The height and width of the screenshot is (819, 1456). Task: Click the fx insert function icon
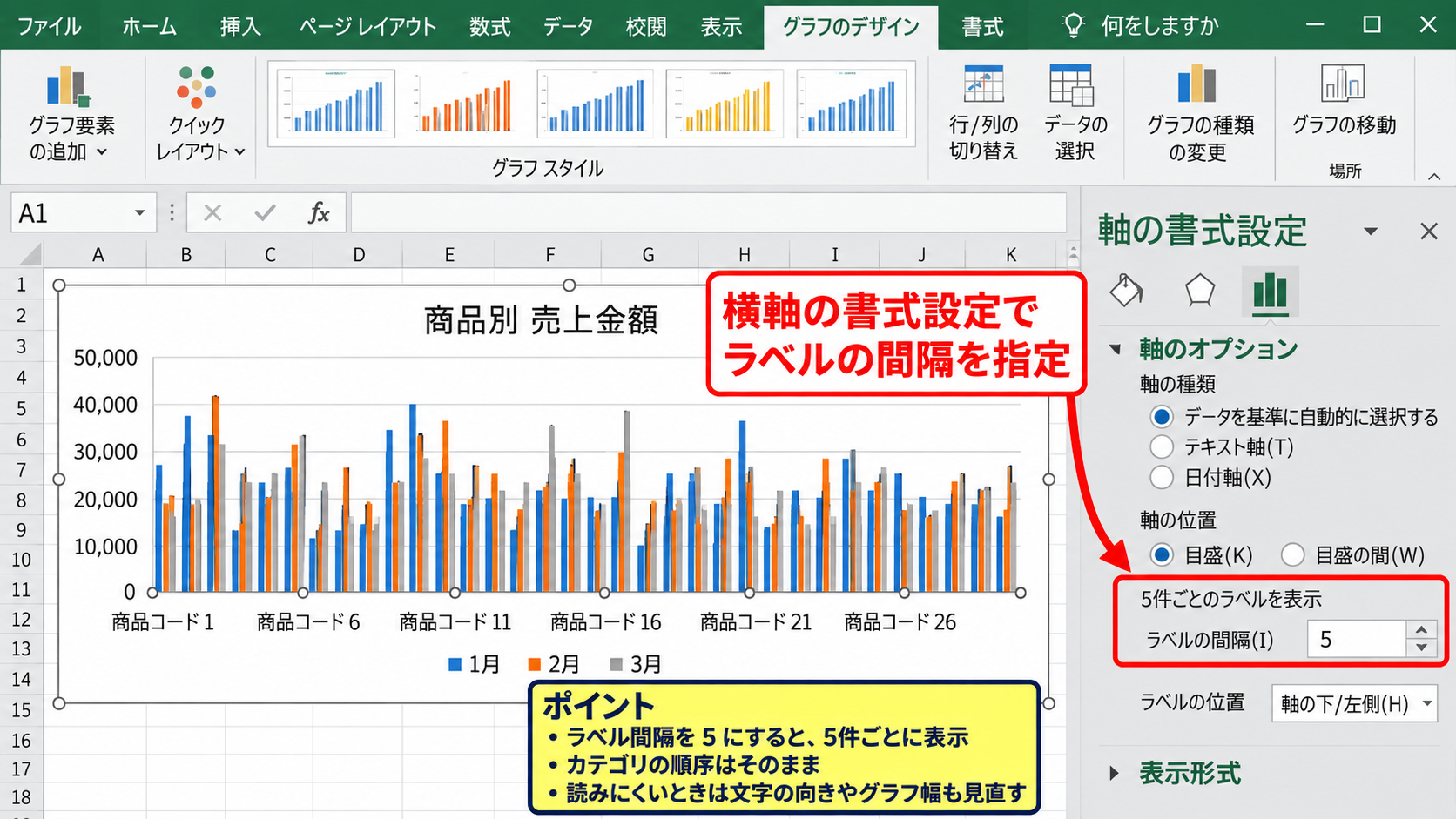tap(319, 213)
